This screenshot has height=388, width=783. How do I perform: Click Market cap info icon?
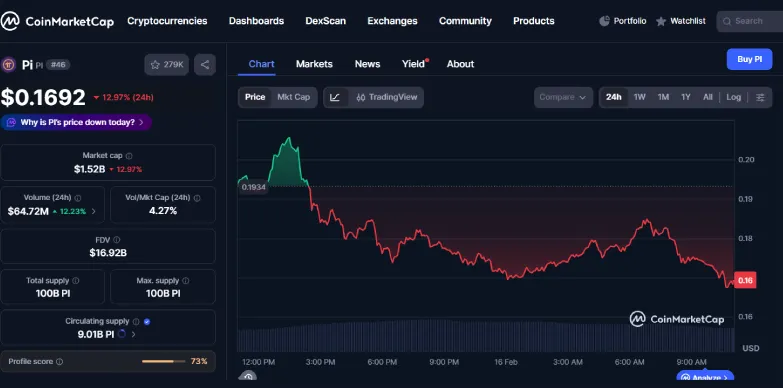pos(129,156)
